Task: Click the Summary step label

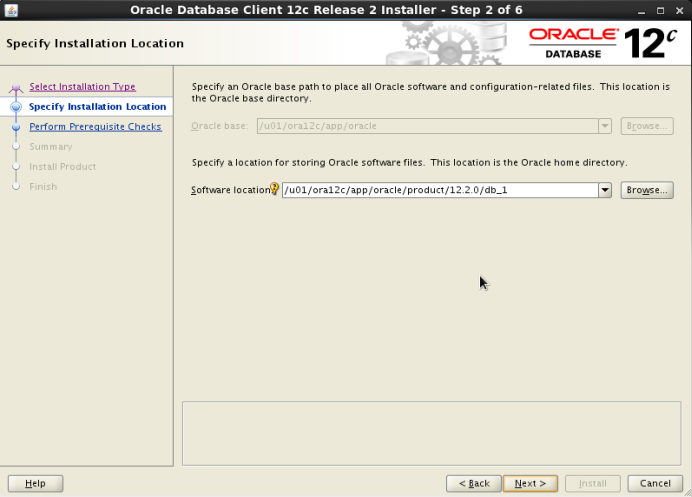Action: [51, 147]
